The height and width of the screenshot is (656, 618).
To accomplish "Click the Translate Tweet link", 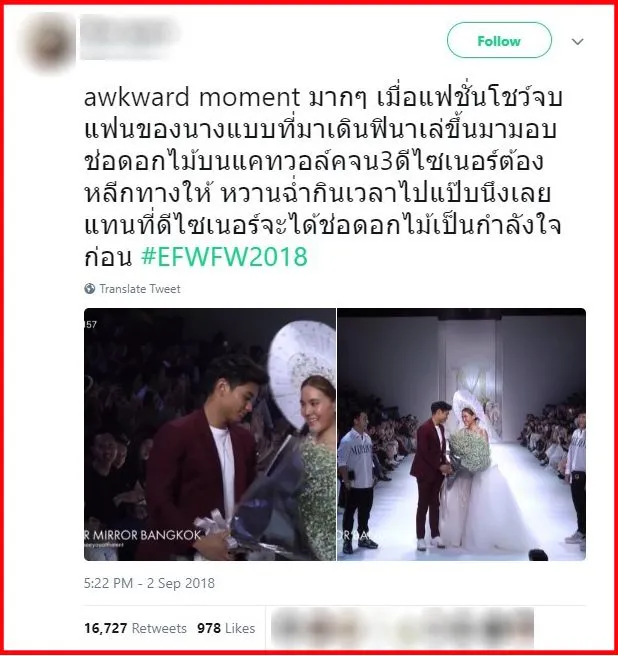I will click(140, 289).
